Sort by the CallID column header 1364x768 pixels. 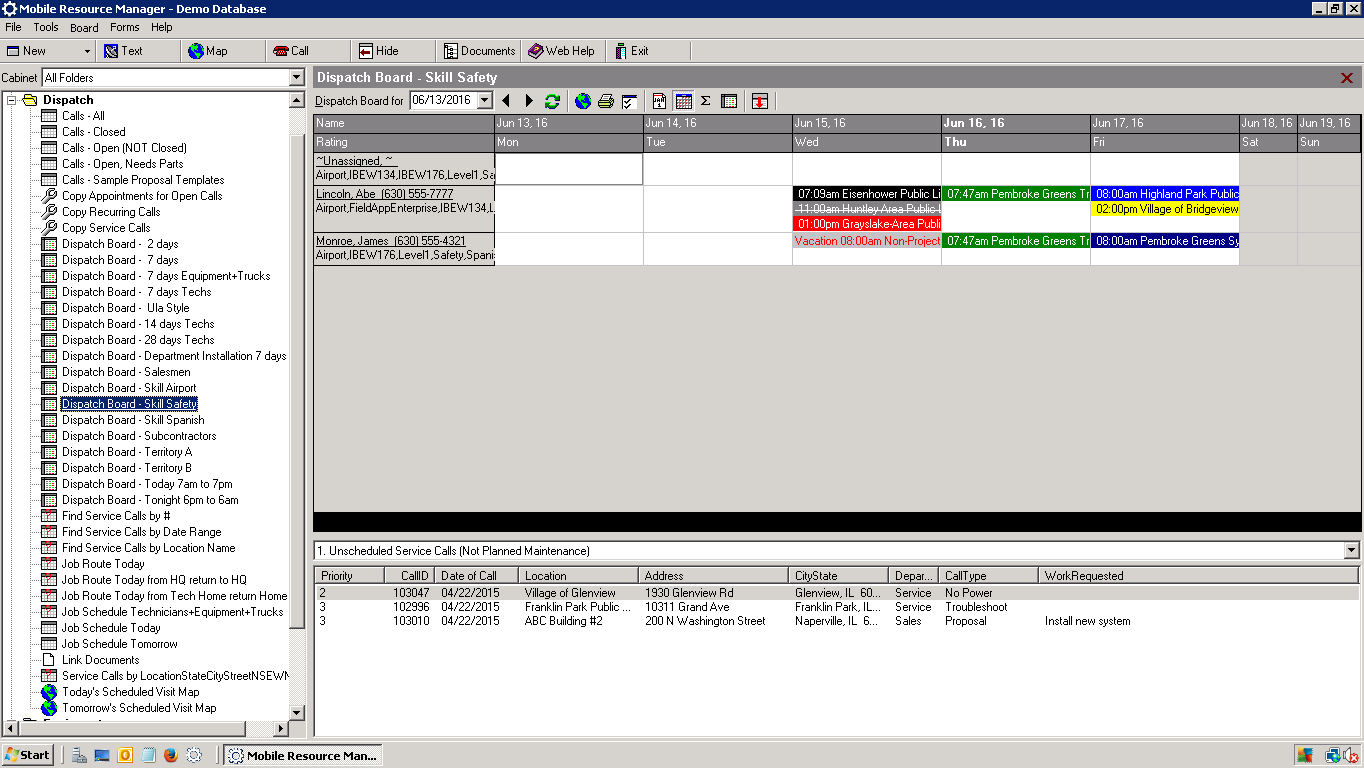click(411, 576)
